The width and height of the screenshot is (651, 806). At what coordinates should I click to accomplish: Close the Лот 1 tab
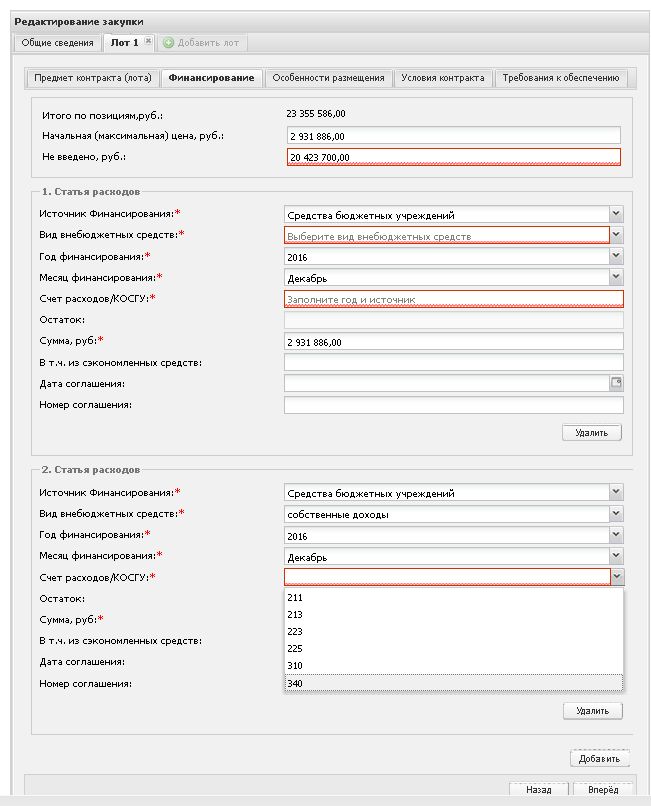[x=148, y=41]
